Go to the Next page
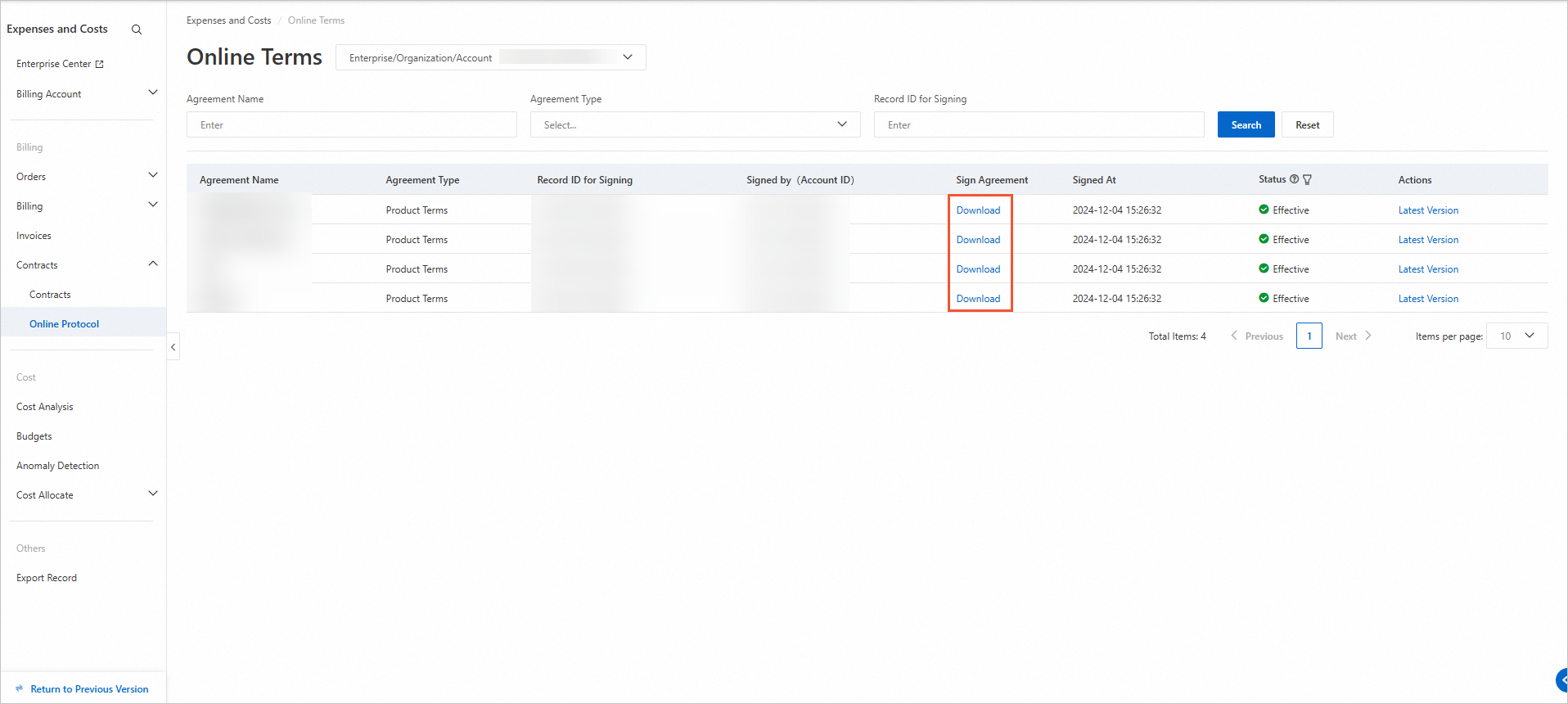The height and width of the screenshot is (704, 1568). 1354,336
